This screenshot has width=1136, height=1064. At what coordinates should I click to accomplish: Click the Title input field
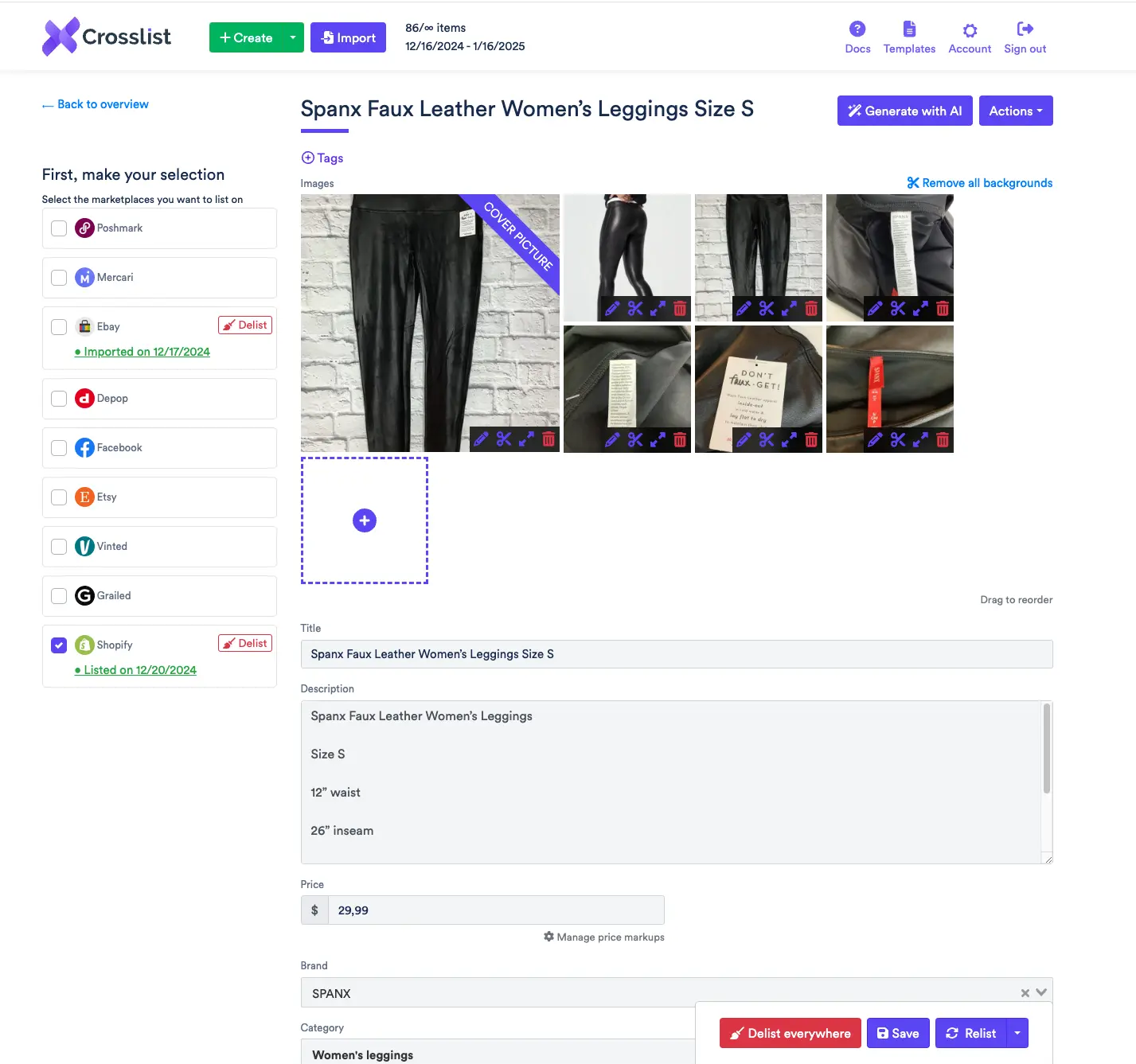(677, 654)
